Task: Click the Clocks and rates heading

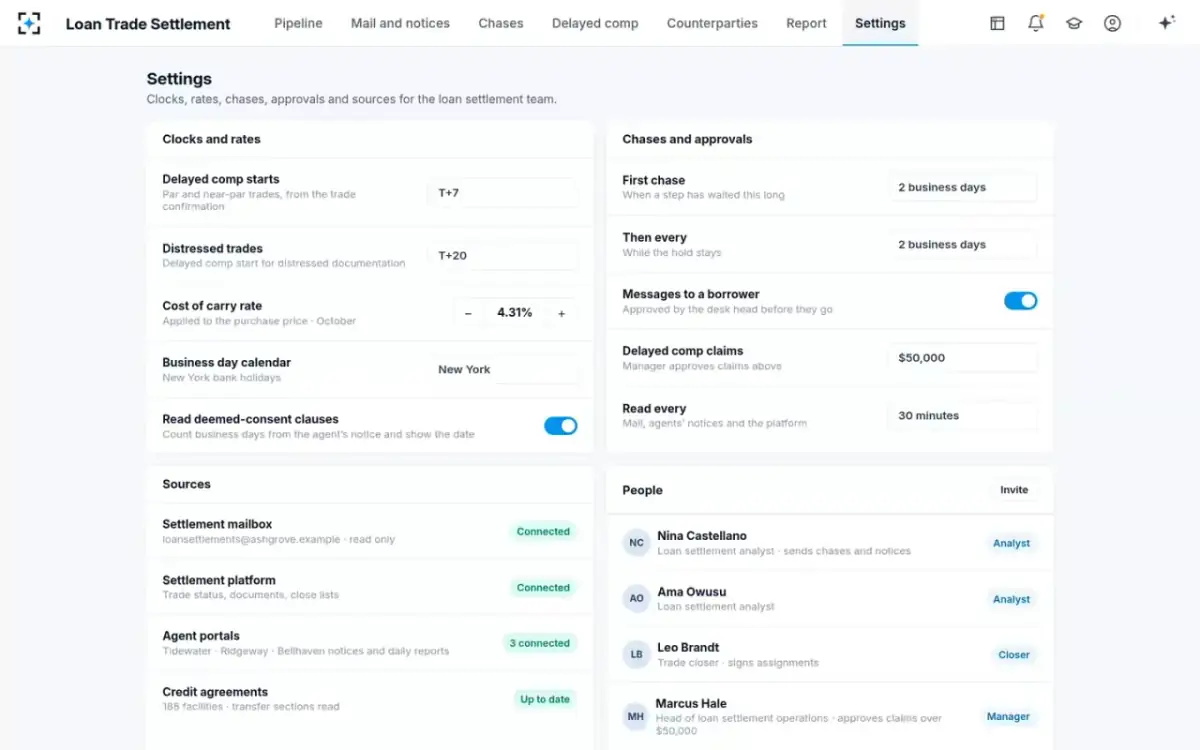Action: pos(211,140)
